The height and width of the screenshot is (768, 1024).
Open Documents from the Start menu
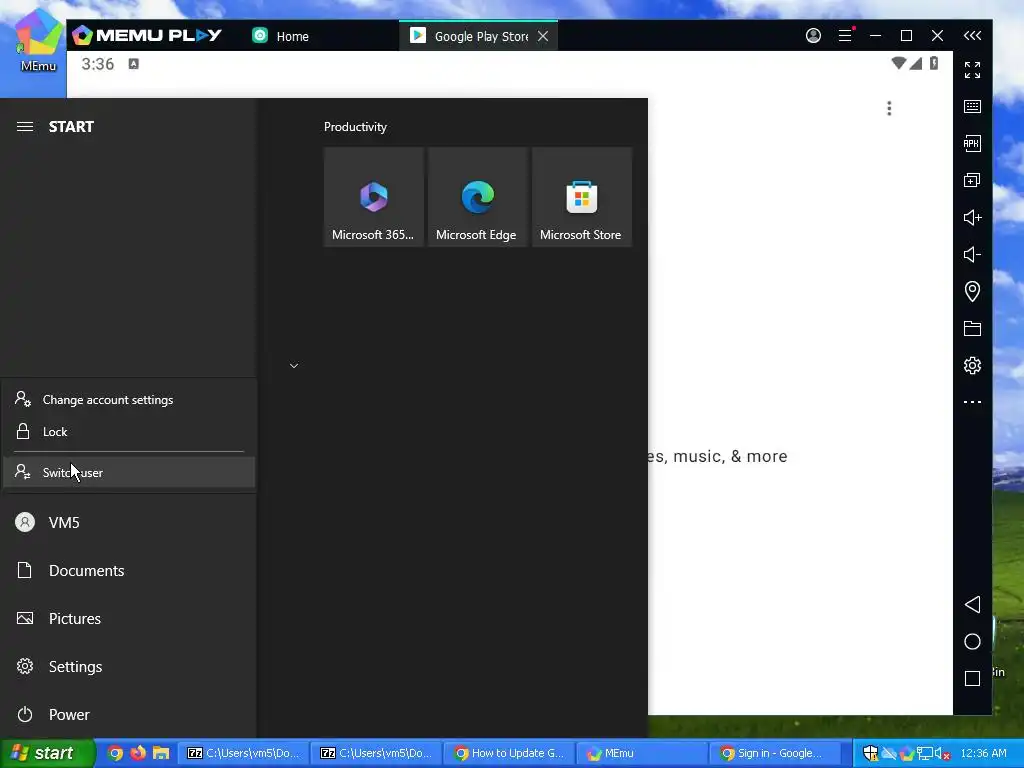pyautogui.click(x=129, y=571)
